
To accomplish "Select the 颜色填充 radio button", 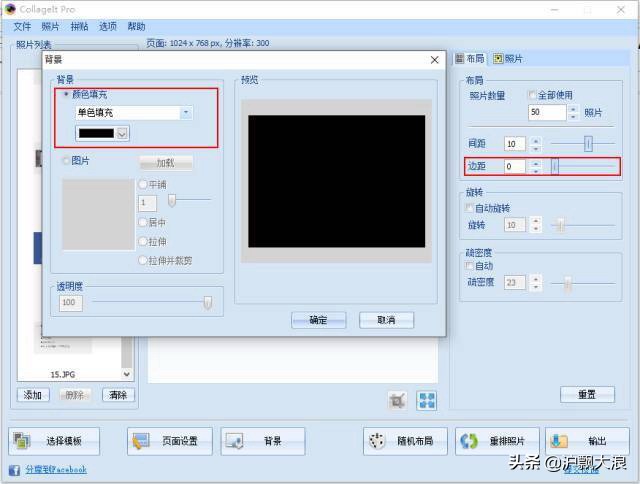I will 66,94.
